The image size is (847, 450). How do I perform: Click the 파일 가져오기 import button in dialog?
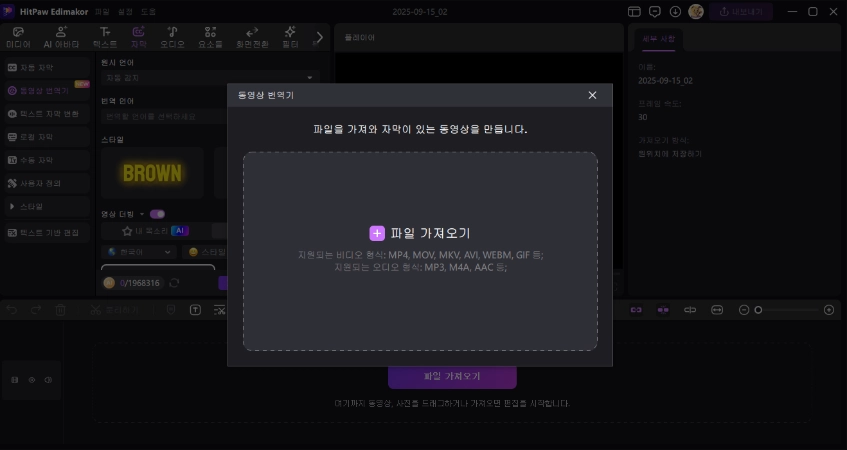coord(420,233)
